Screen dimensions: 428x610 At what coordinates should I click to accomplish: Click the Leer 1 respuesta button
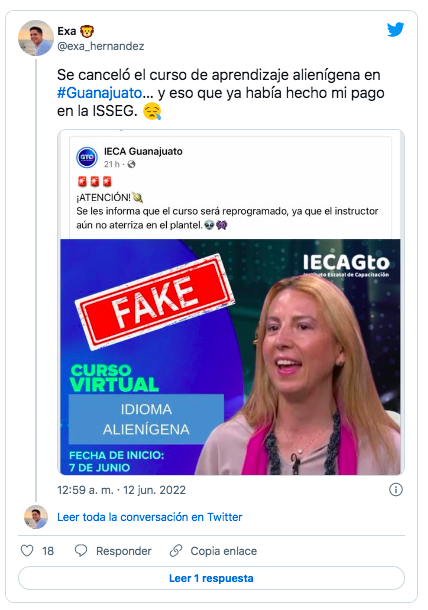211,578
